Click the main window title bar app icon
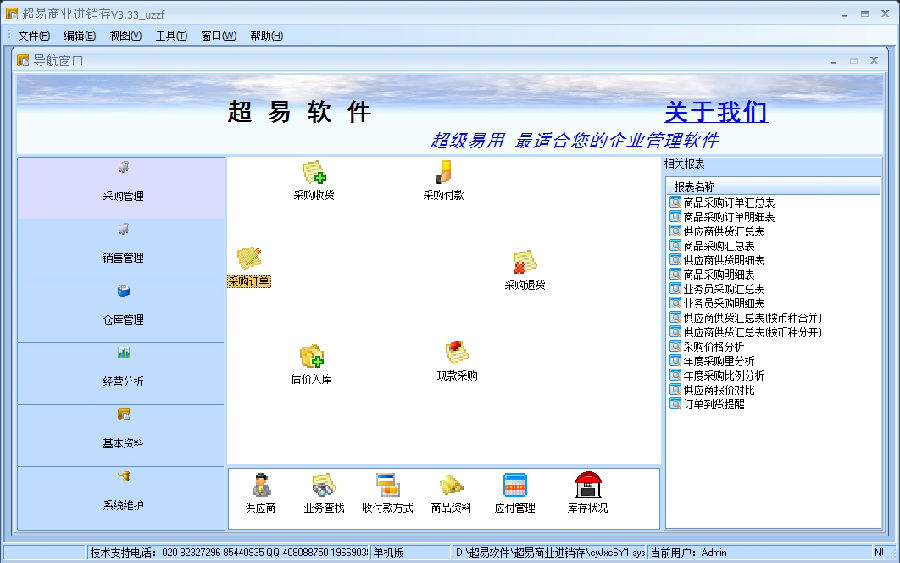The height and width of the screenshot is (563, 900). tap(12, 14)
